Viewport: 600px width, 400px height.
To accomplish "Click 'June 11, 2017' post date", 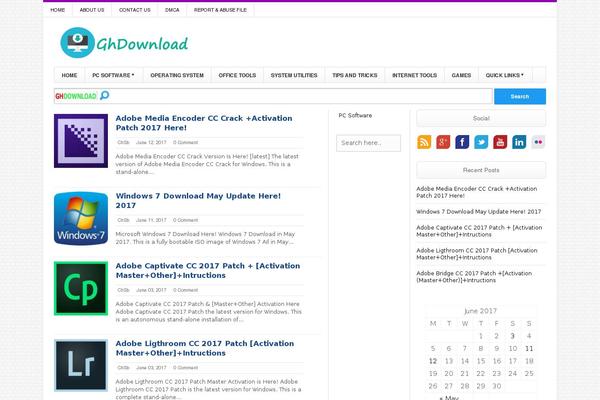I will coord(151,220).
